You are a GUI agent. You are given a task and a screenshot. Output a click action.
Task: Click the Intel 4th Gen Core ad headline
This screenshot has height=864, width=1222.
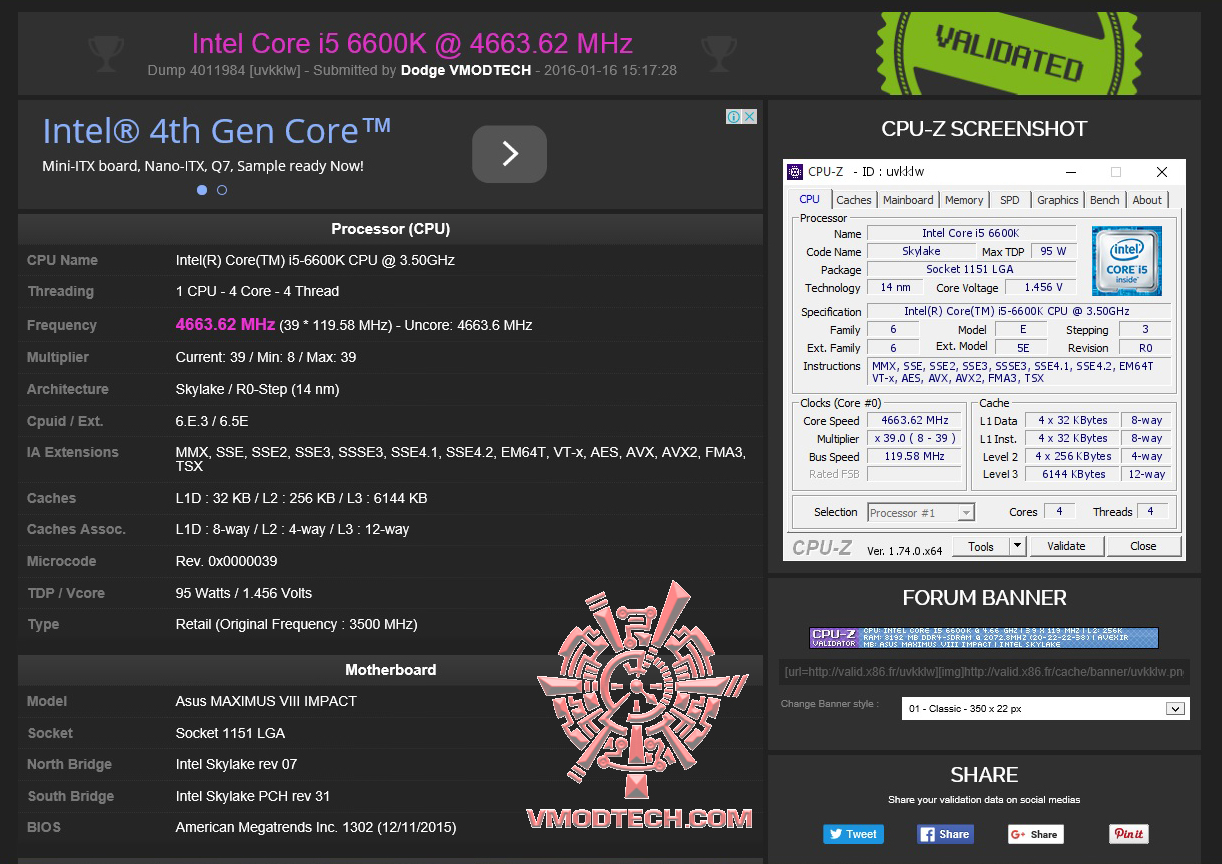[x=217, y=131]
